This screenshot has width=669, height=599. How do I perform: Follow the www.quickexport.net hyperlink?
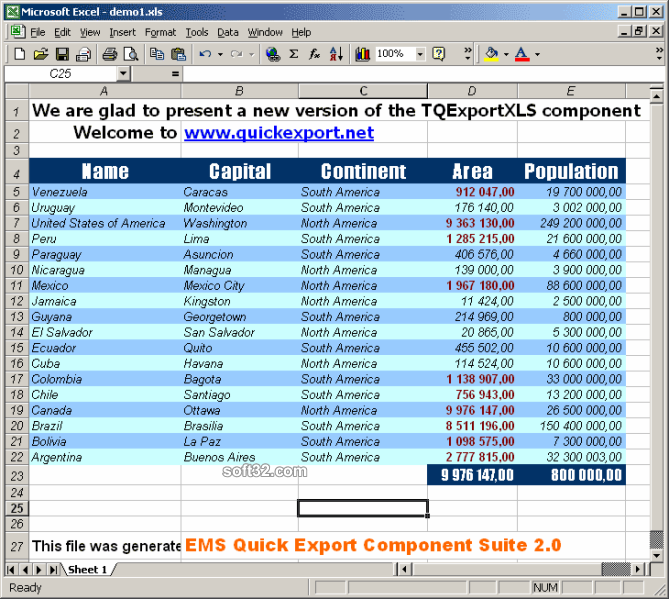[x=279, y=133]
